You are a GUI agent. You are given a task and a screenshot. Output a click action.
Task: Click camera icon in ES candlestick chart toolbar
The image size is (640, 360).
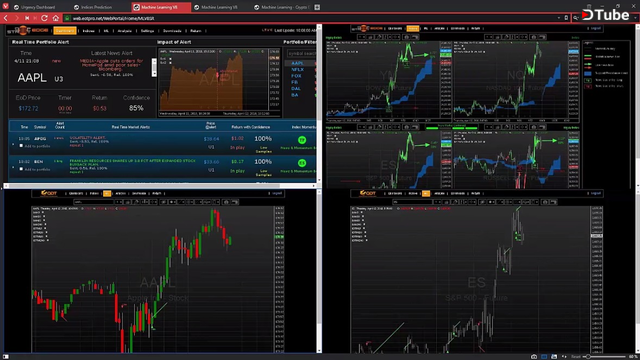545,202
